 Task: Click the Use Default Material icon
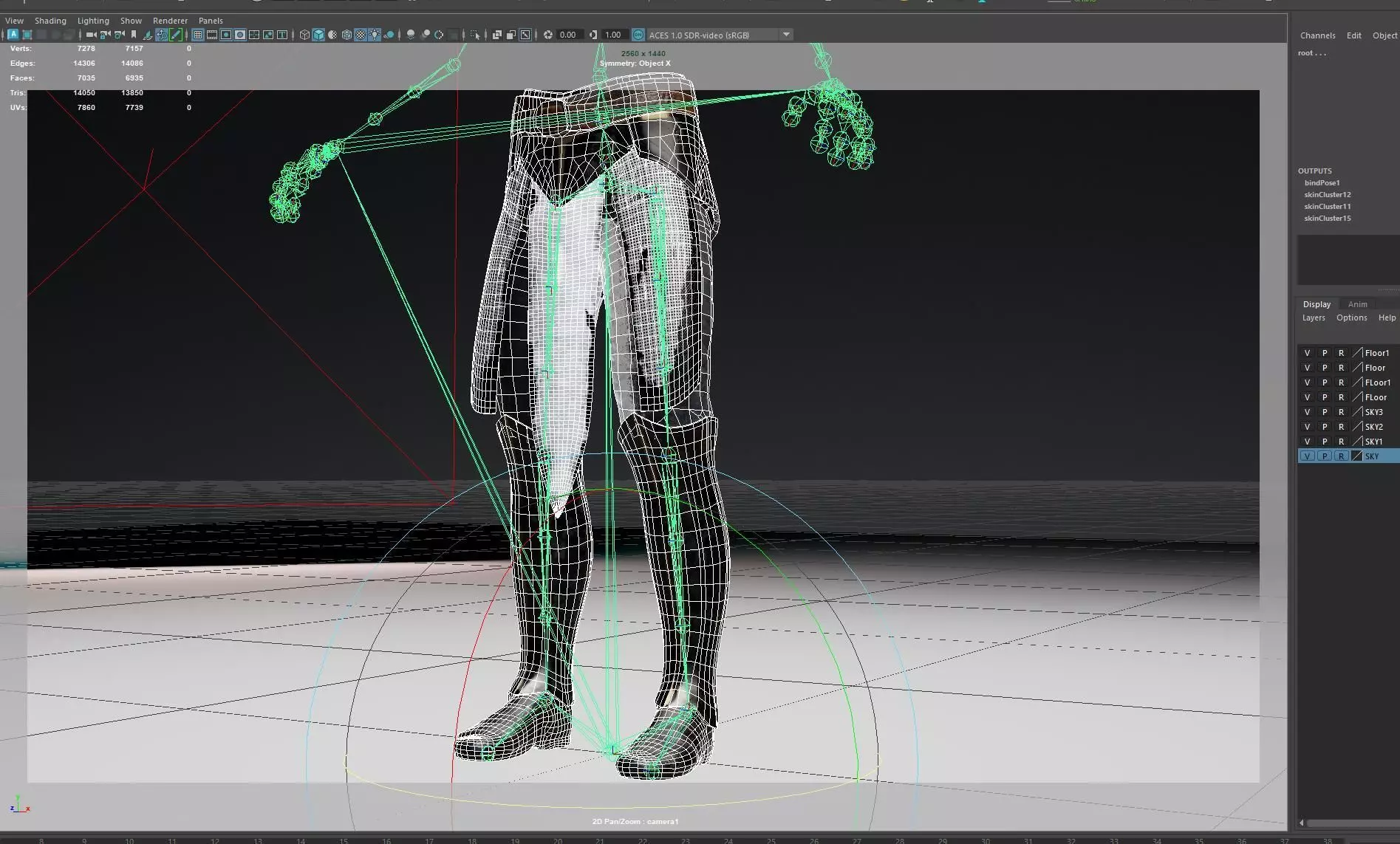point(332,35)
